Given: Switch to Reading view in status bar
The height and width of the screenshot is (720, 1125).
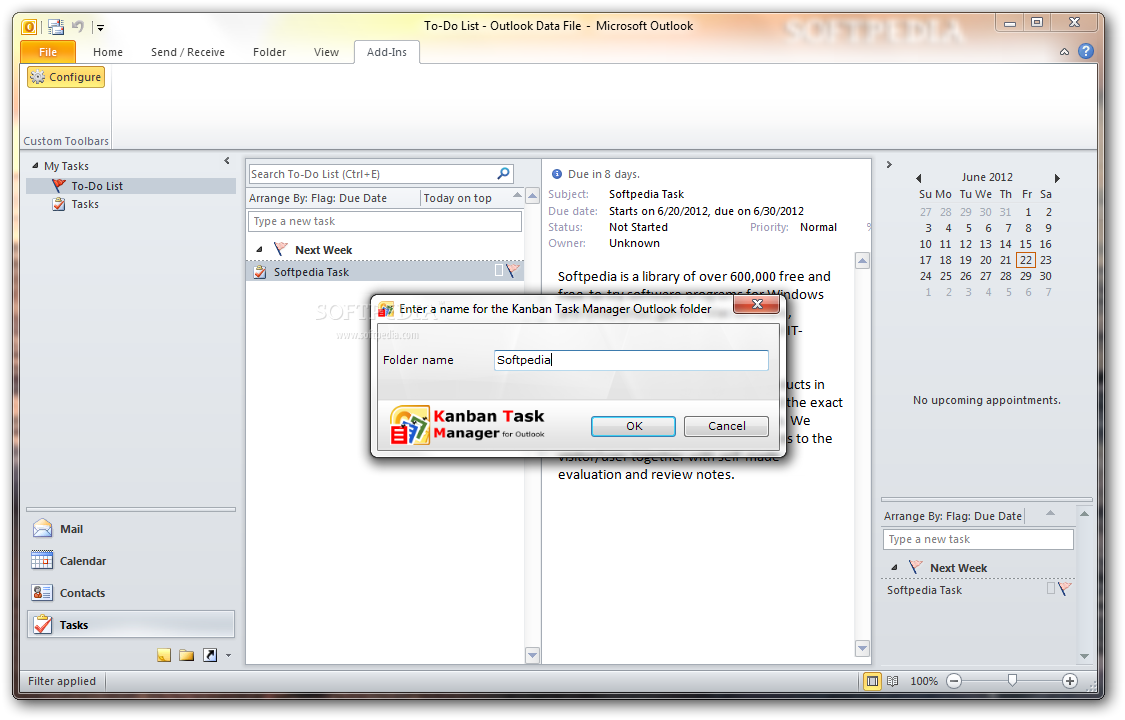Looking at the screenshot, I should (893, 681).
